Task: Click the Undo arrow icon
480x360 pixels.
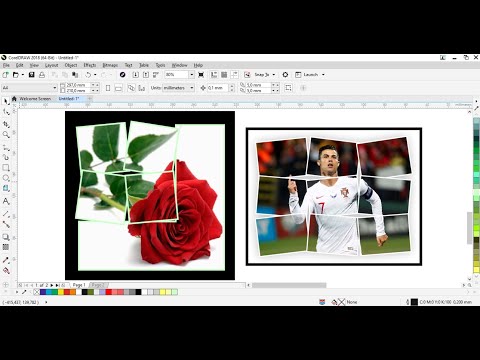Action: point(88,75)
